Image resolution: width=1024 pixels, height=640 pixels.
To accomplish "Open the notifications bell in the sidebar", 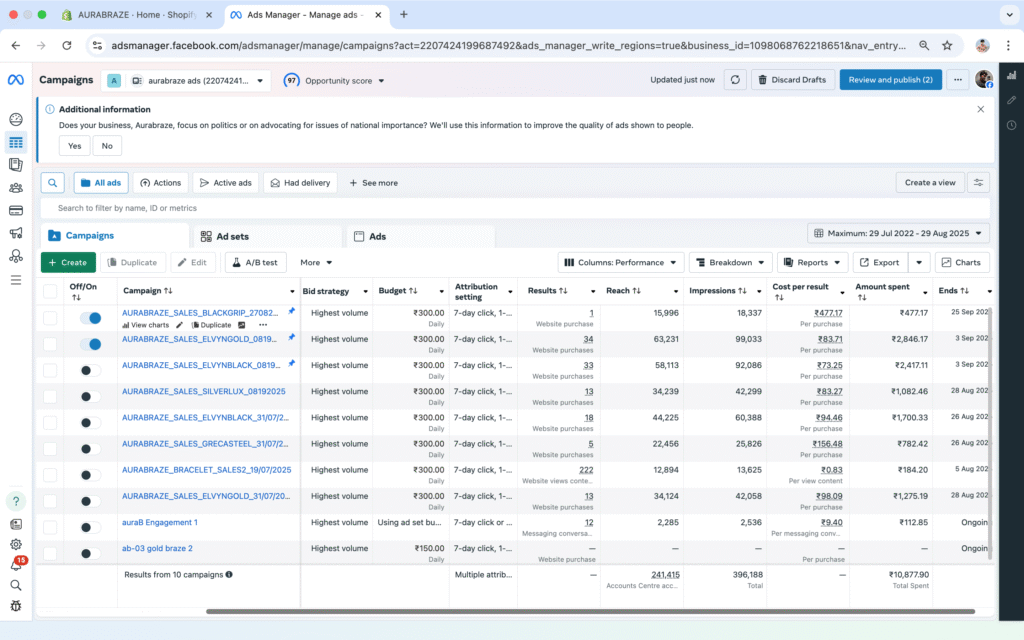I will pyautogui.click(x=16, y=565).
